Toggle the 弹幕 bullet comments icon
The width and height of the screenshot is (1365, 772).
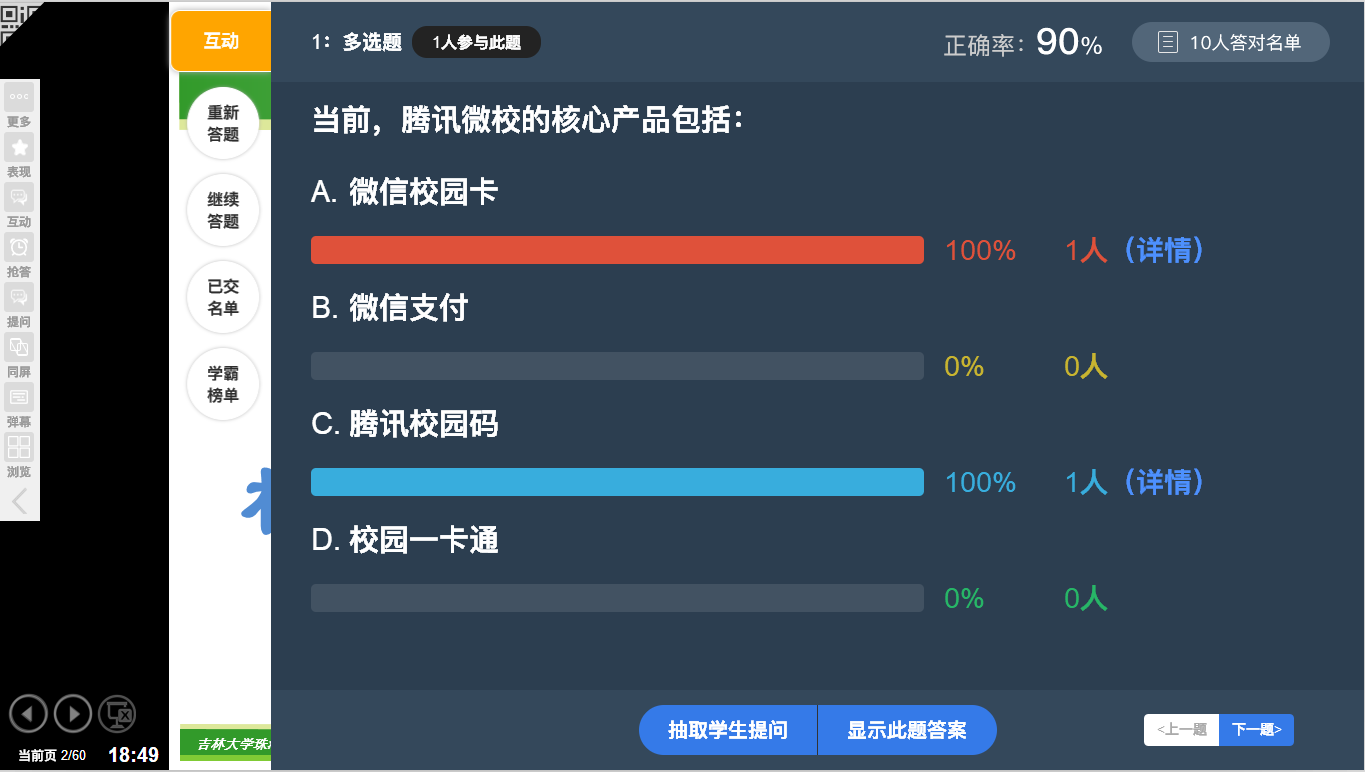tap(19, 397)
